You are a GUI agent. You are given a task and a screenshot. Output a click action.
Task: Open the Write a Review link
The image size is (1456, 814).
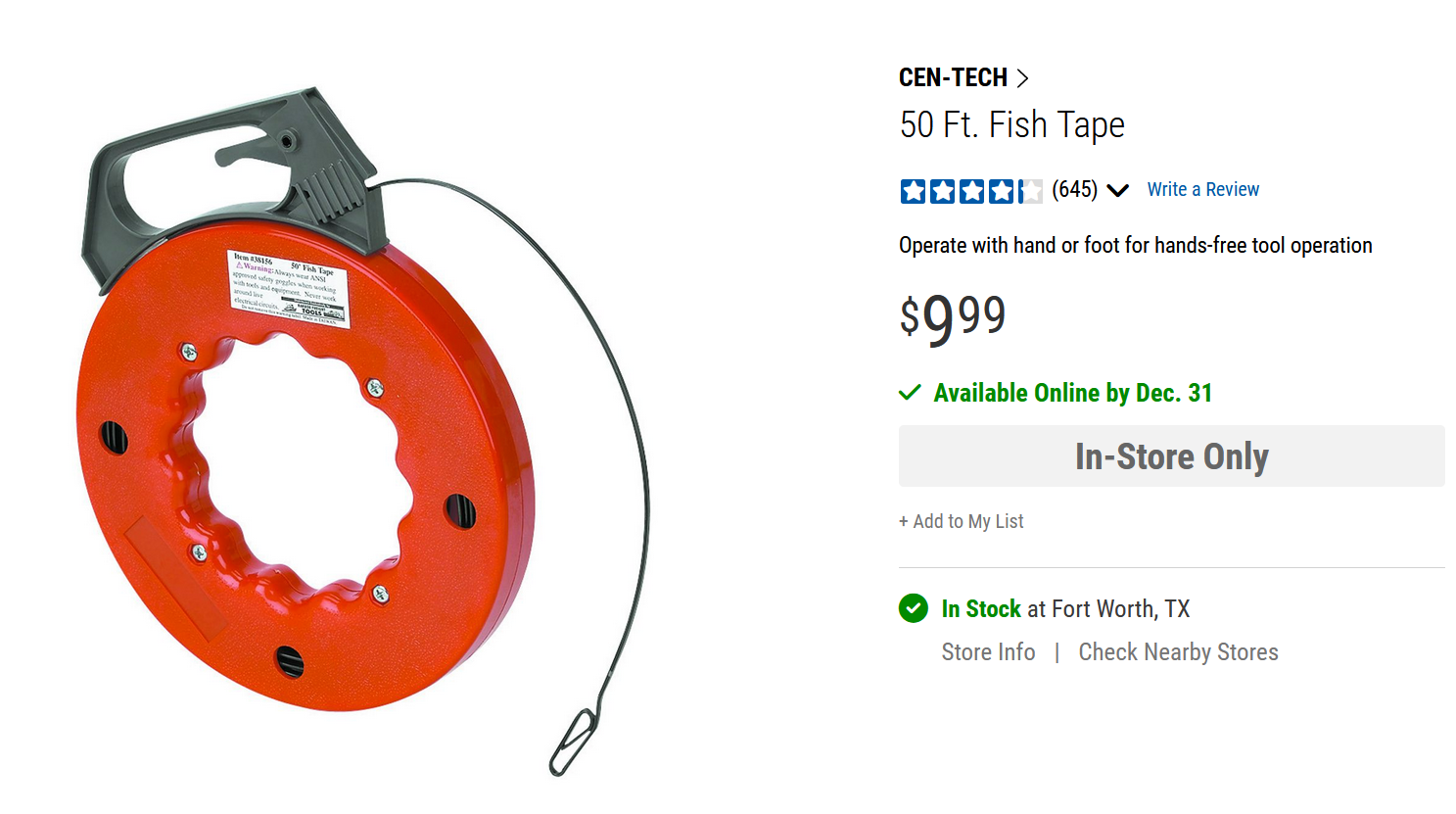[1202, 189]
